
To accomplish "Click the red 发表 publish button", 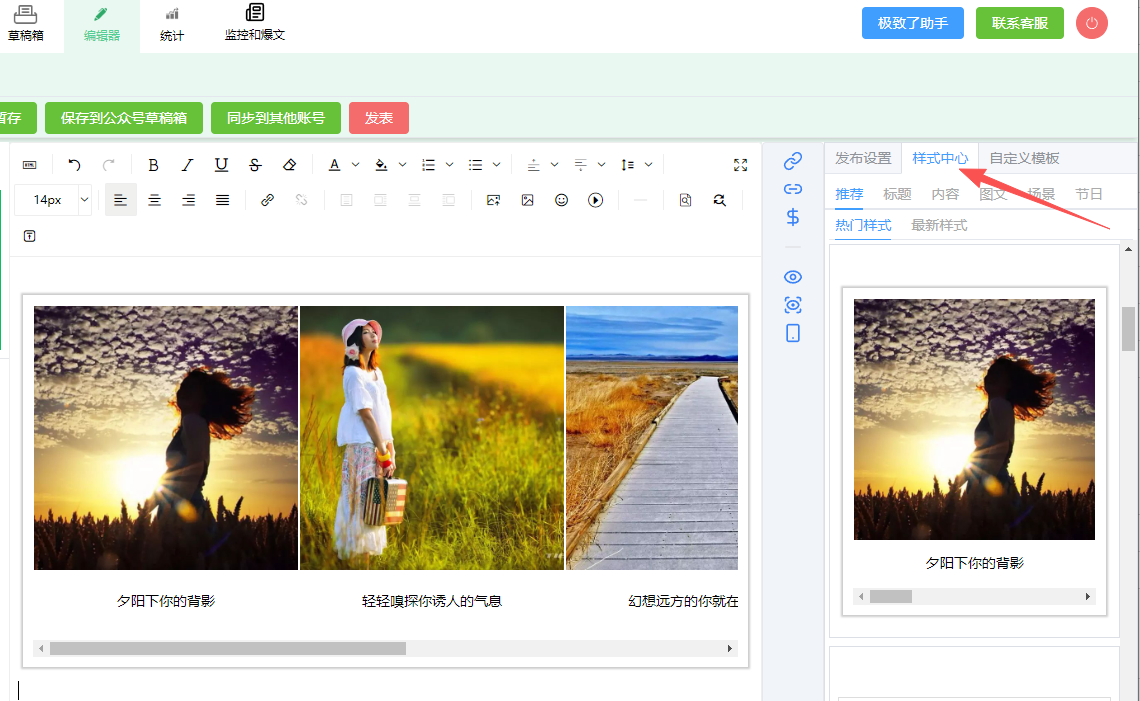I will (x=379, y=118).
